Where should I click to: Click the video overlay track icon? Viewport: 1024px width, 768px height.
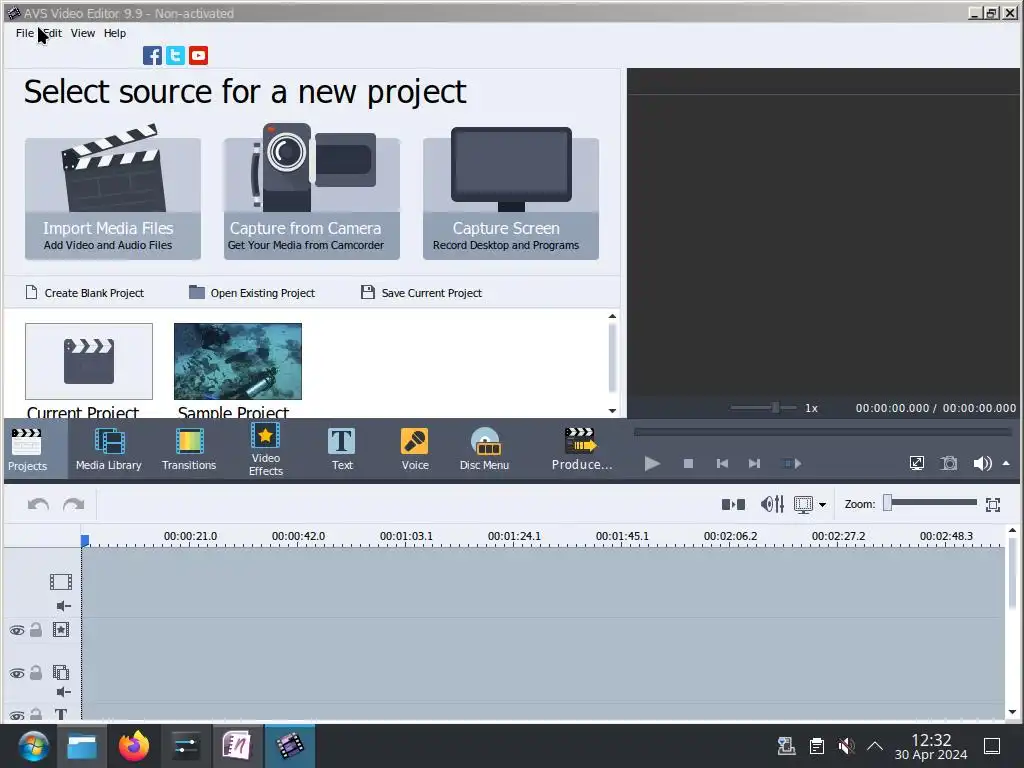click(61, 672)
